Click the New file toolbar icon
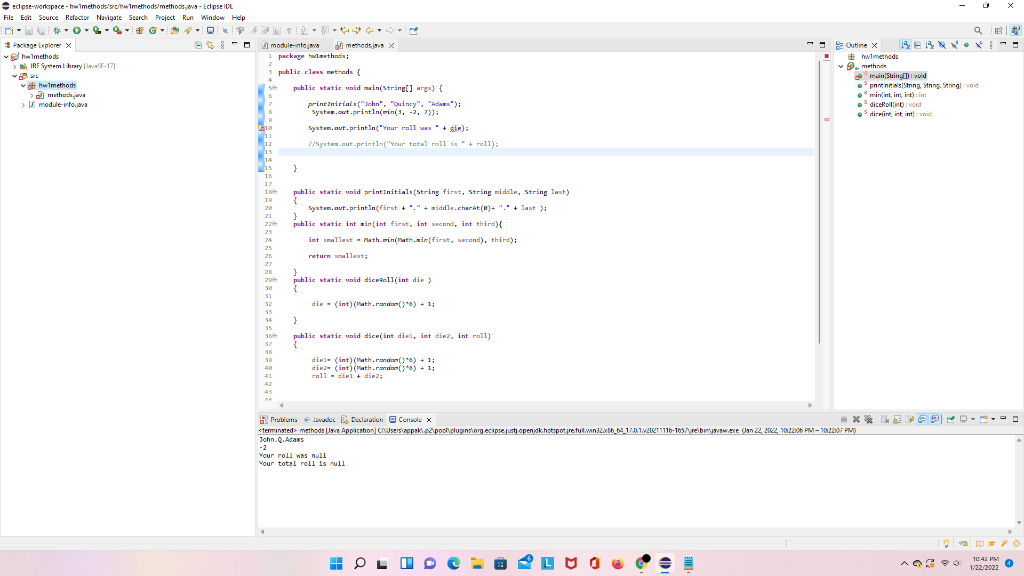 click(8, 30)
